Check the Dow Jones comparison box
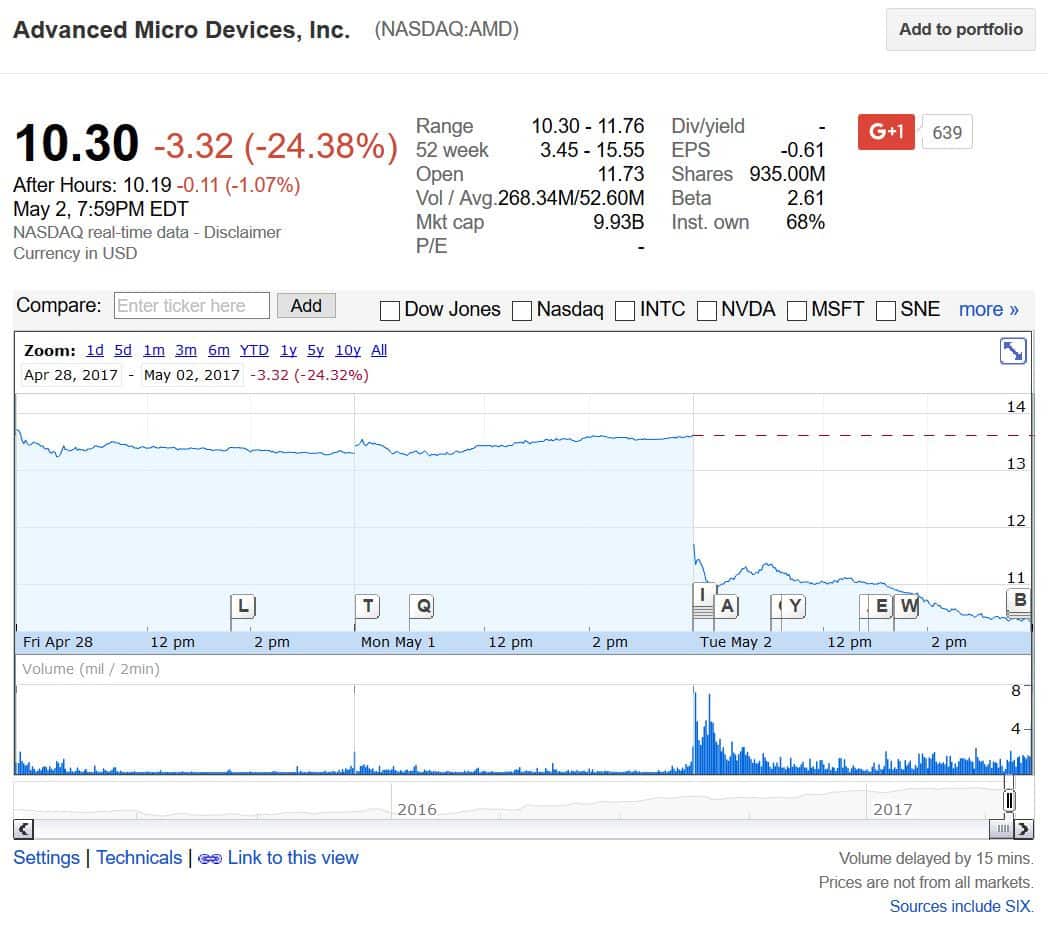This screenshot has height=930, width=1048. (390, 310)
